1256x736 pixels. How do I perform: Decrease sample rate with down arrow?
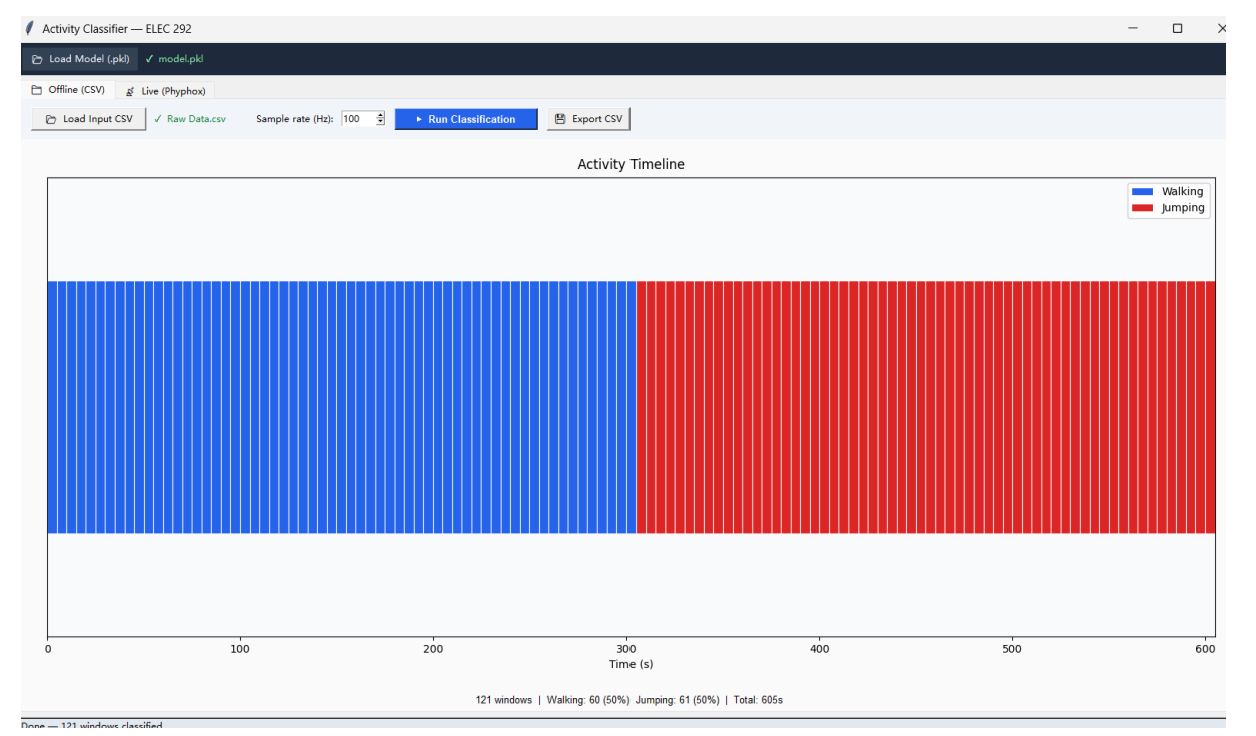(380, 122)
